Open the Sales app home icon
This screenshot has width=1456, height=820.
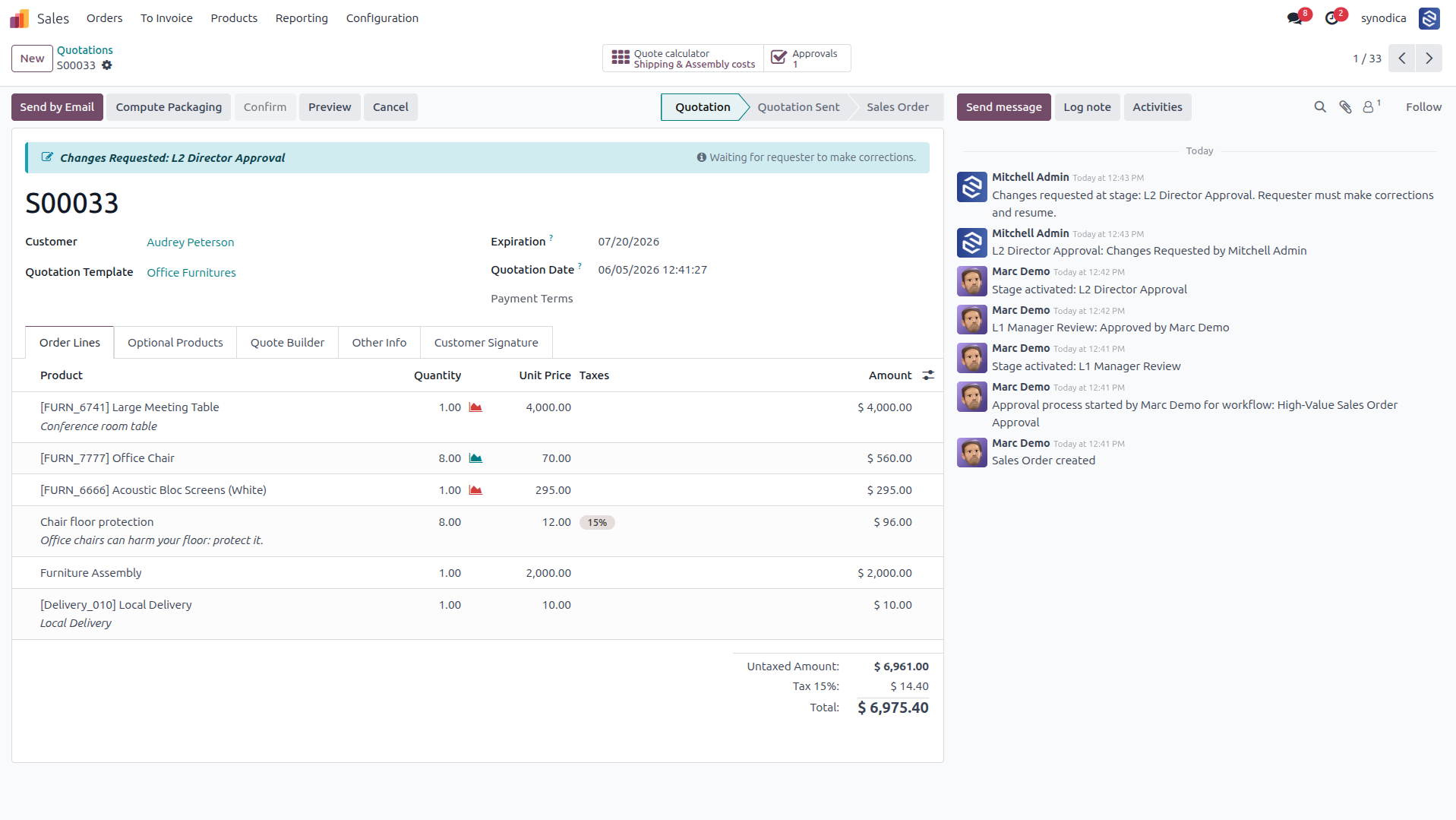point(20,18)
